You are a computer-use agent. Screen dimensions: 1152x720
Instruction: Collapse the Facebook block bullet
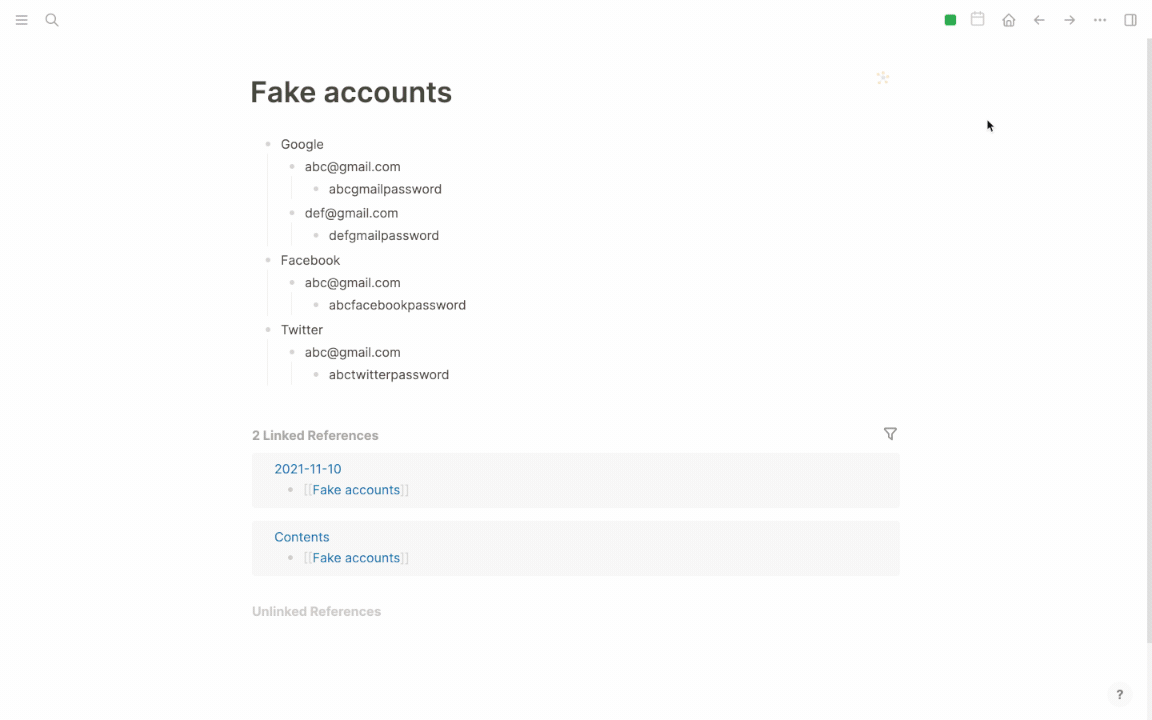pyautogui.click(x=268, y=260)
